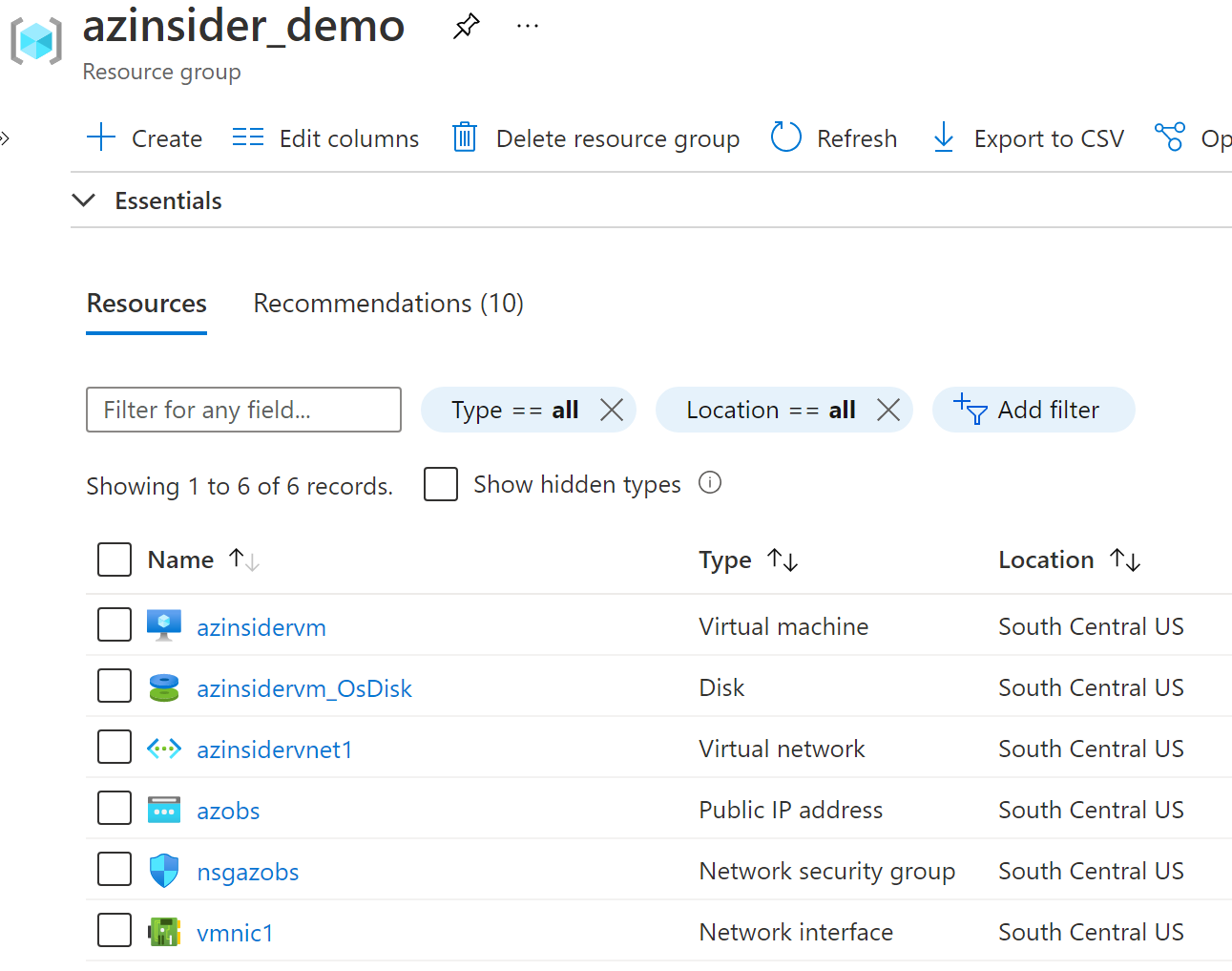Focus the Filter for any field box
The width and height of the screenshot is (1232, 971).
click(243, 410)
